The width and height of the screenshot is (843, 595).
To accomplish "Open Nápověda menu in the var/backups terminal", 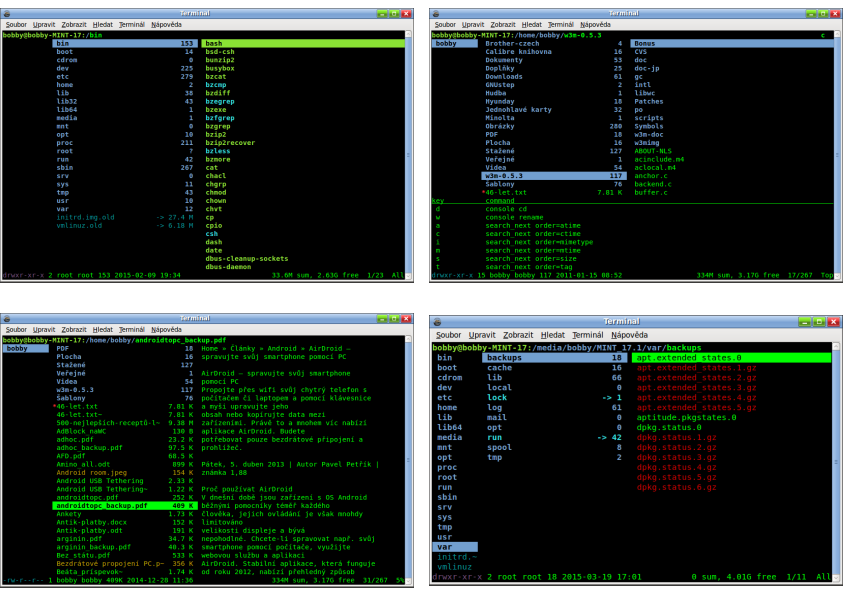I will [x=630, y=335].
